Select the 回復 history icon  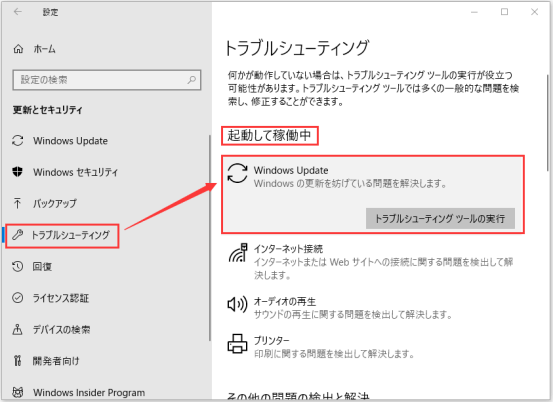18,266
